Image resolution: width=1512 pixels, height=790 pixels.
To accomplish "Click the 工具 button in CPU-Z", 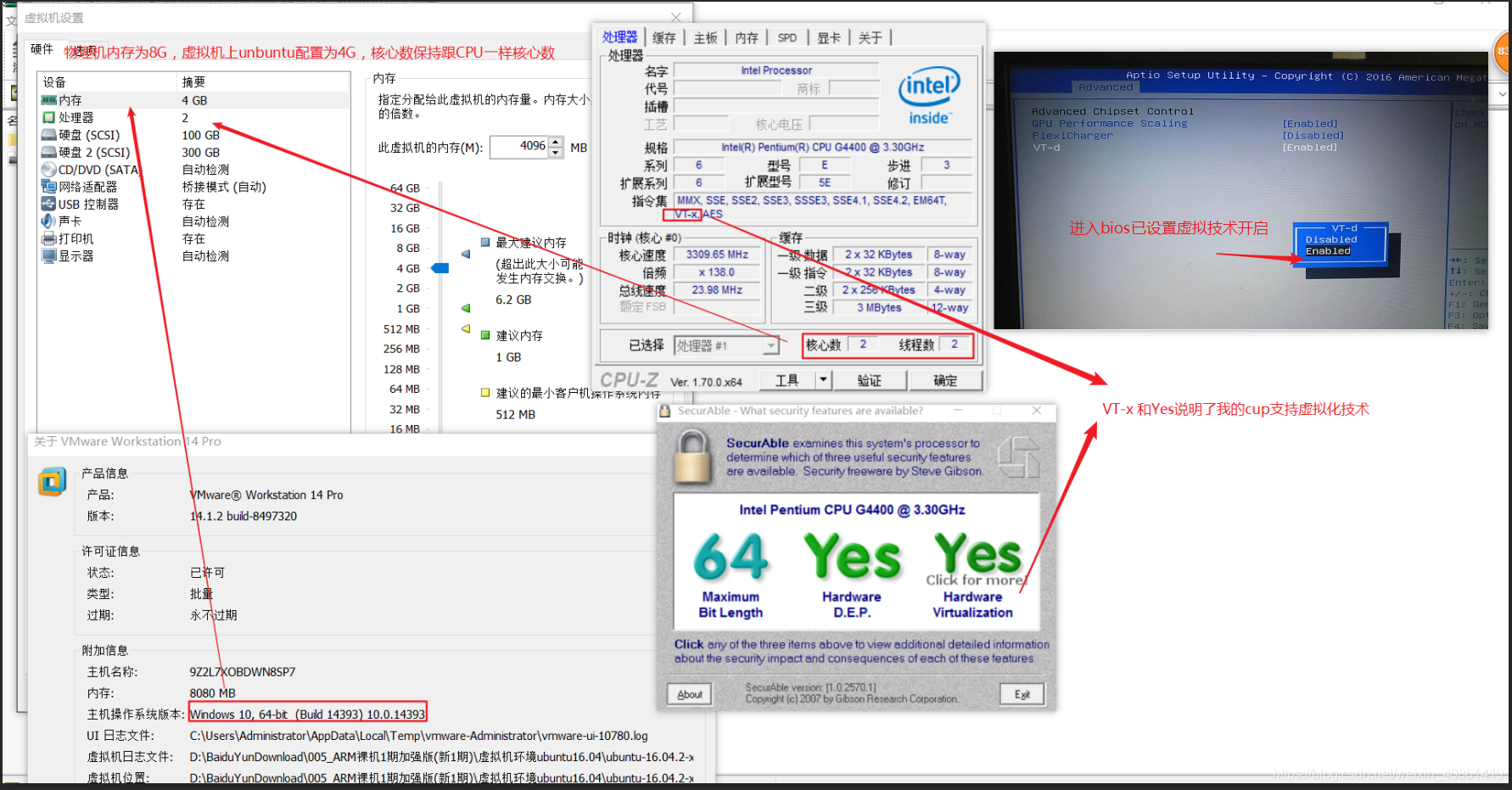I will pos(787,380).
